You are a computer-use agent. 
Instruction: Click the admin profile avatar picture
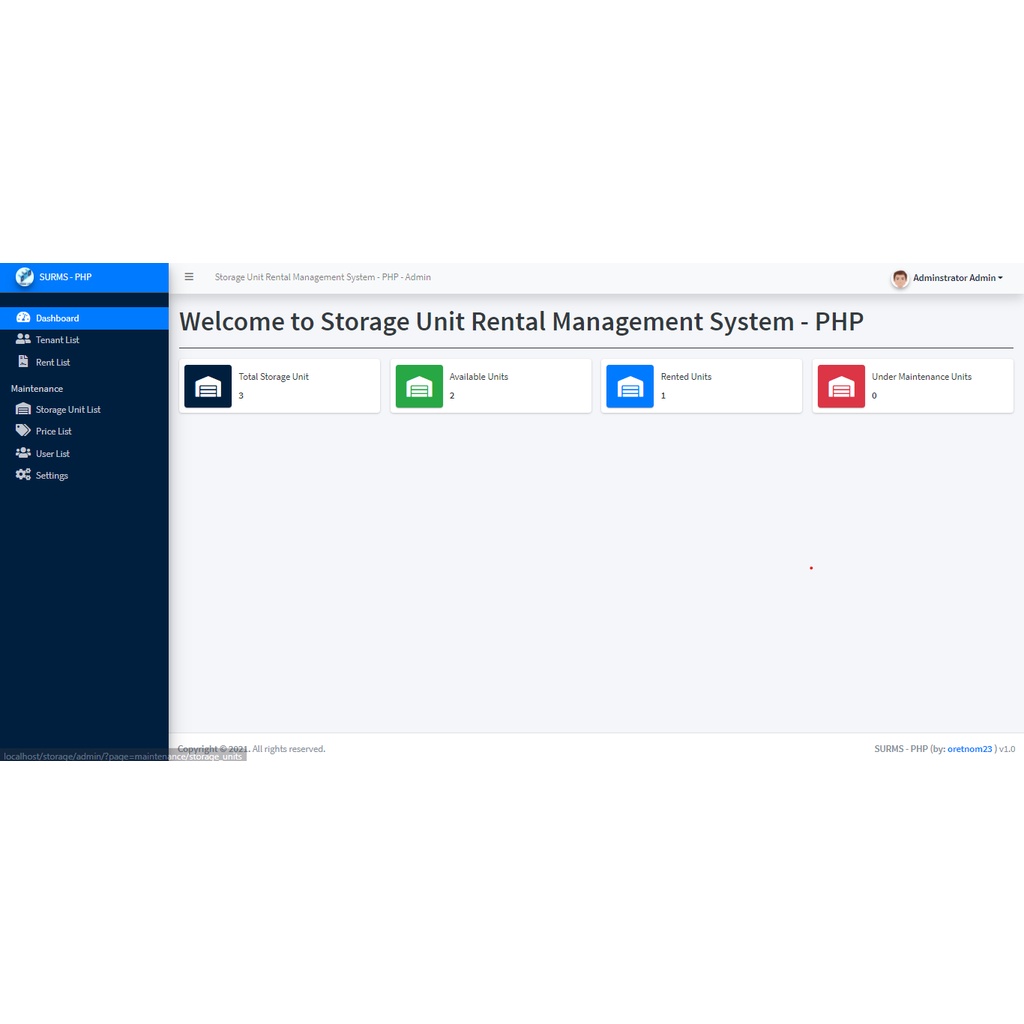tap(899, 278)
